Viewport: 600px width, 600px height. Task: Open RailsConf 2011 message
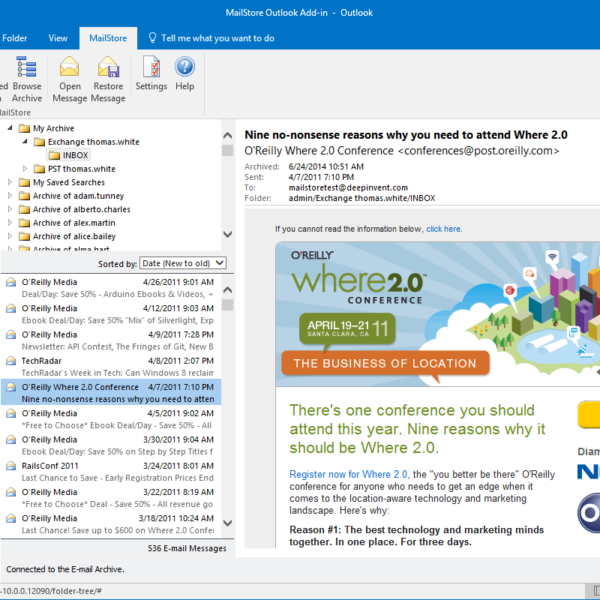point(111,471)
